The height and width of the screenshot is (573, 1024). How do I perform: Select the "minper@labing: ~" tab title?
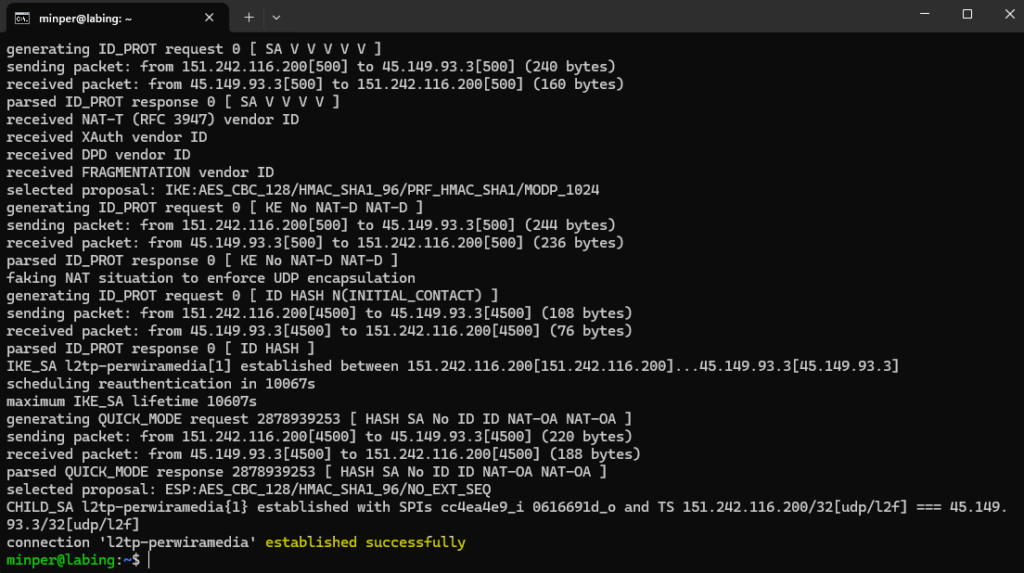pos(84,16)
